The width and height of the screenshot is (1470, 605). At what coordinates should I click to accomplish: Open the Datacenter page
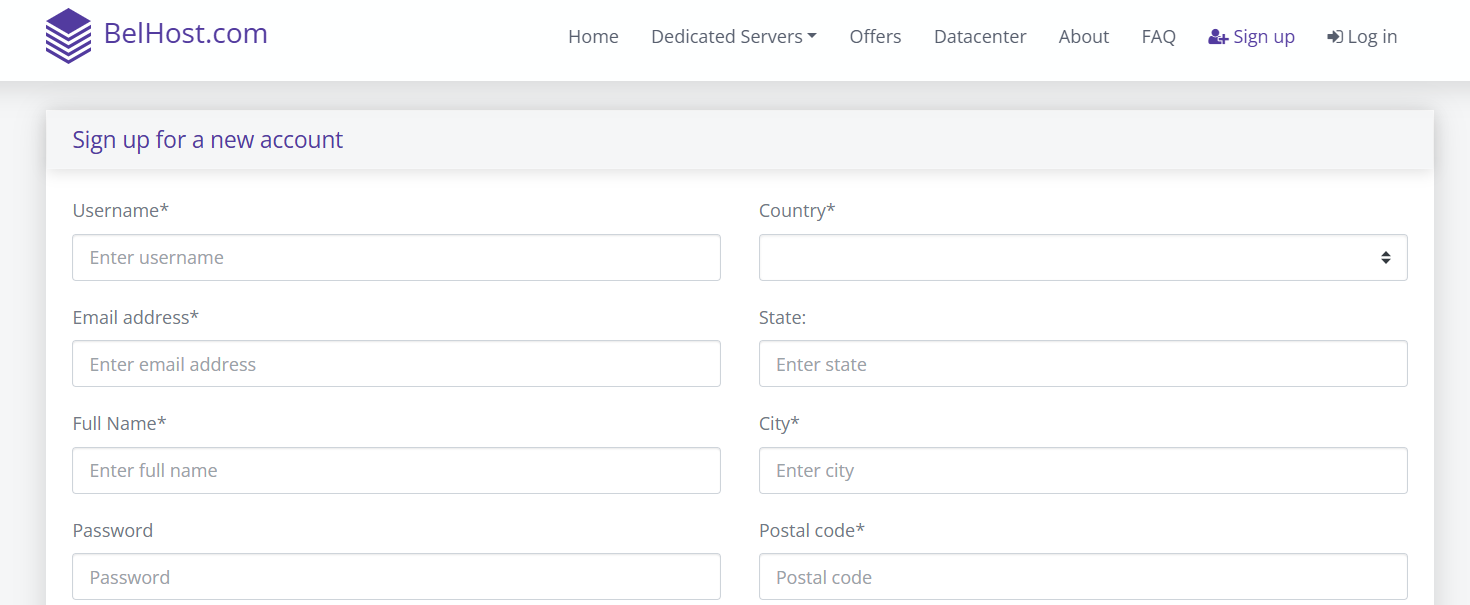980,37
